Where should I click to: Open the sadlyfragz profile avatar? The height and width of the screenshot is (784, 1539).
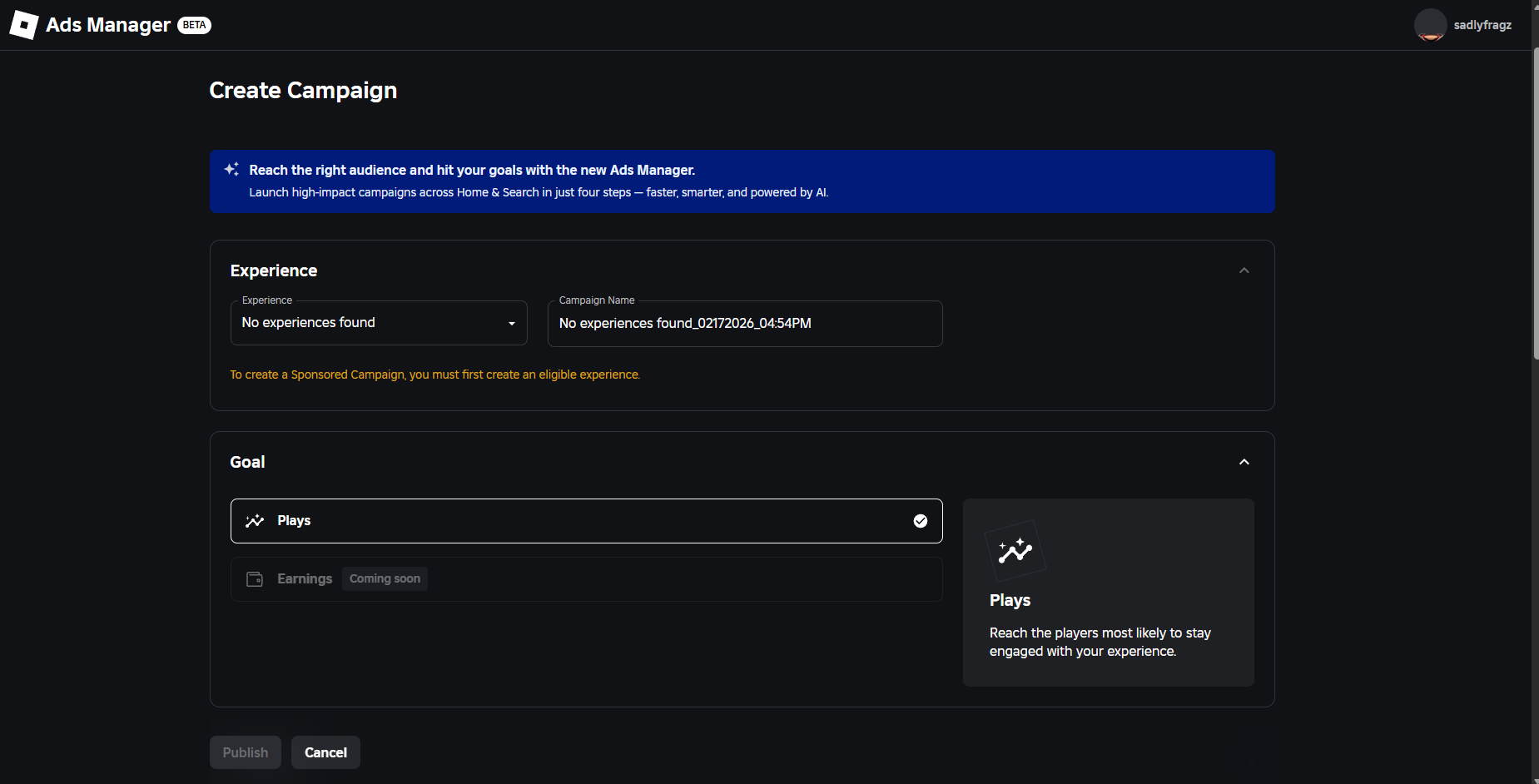pyautogui.click(x=1430, y=25)
